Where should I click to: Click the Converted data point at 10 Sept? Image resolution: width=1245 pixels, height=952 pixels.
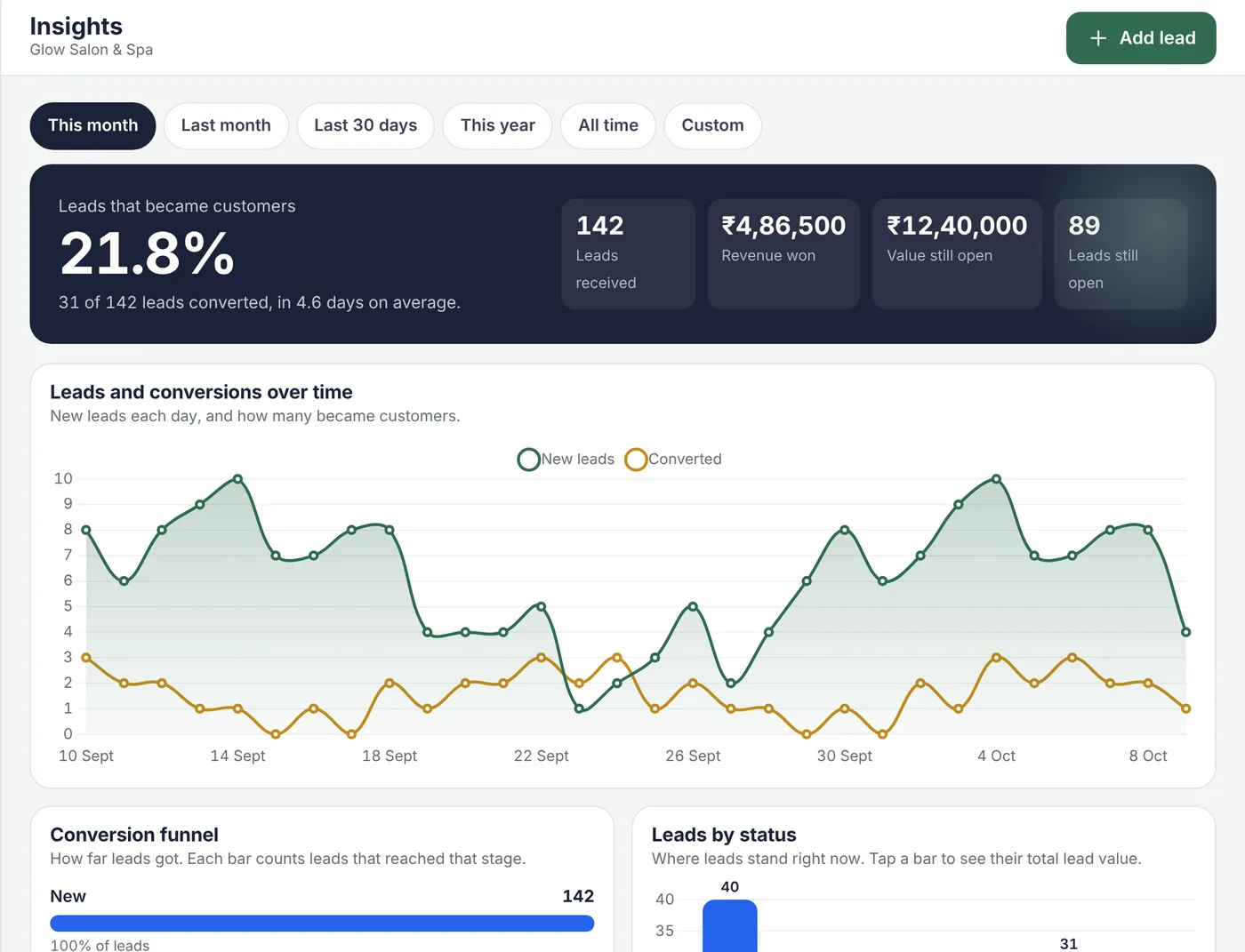pyautogui.click(x=86, y=658)
